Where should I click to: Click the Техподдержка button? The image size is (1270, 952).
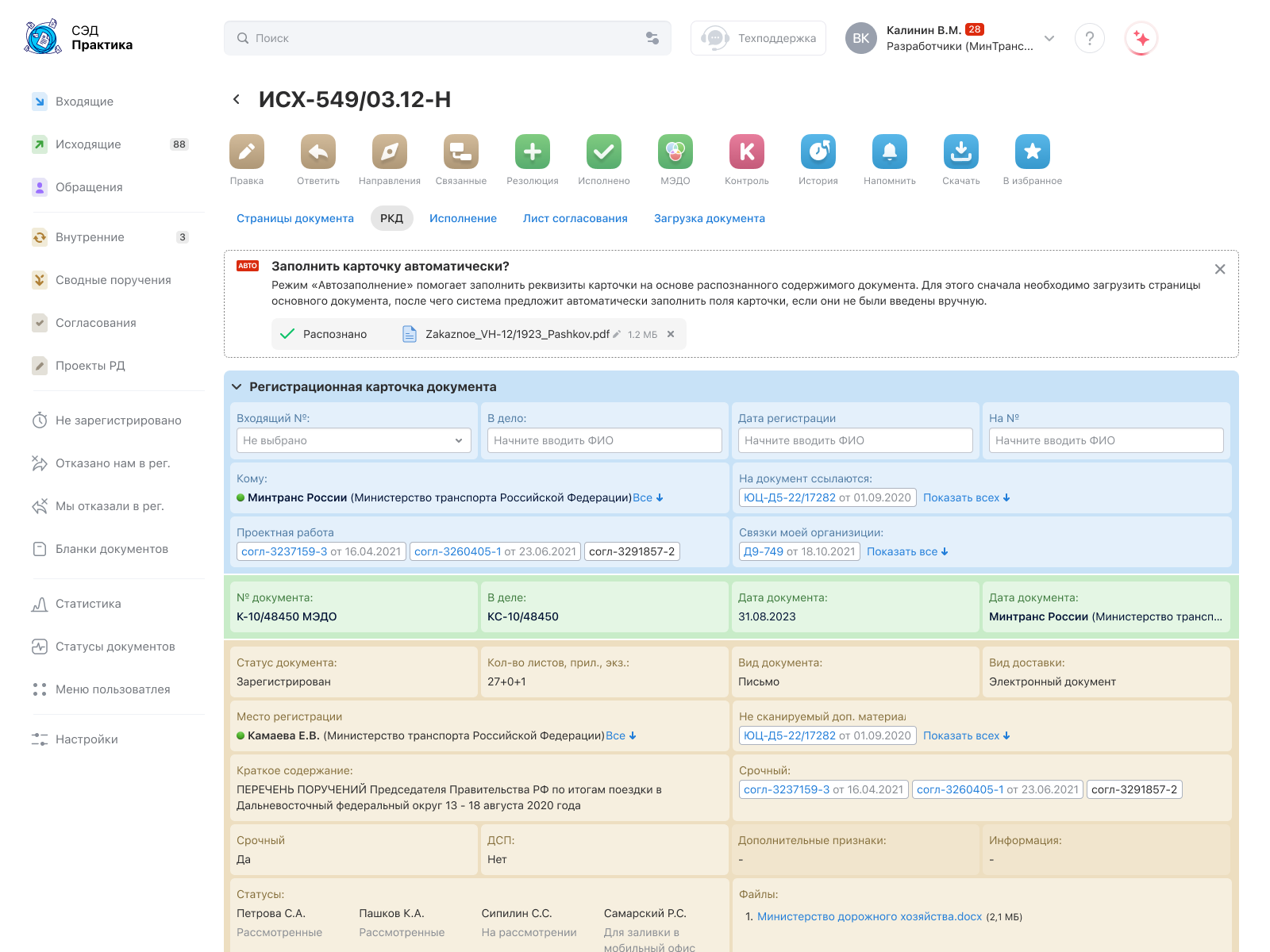click(758, 38)
